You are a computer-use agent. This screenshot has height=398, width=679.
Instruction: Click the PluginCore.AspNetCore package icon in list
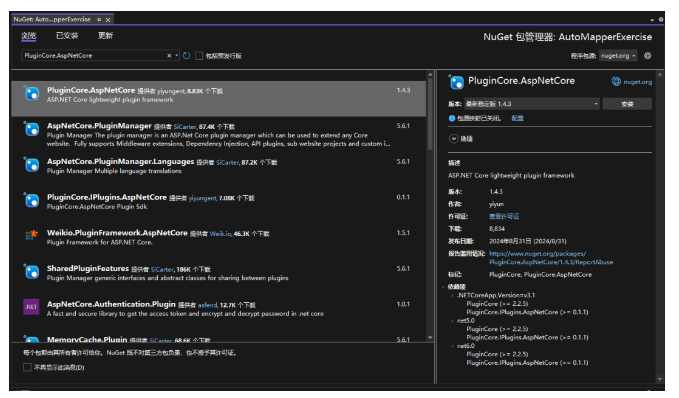(32, 93)
